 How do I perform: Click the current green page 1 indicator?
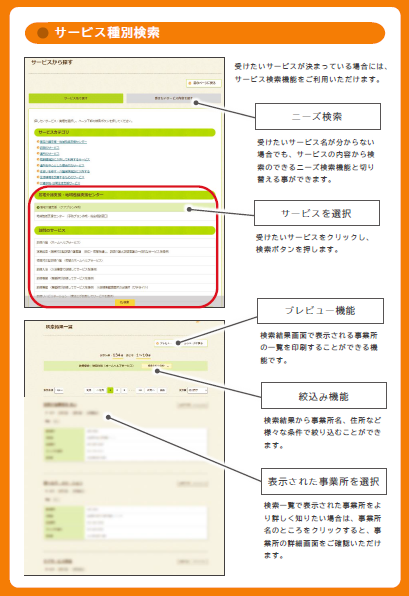click(110, 390)
